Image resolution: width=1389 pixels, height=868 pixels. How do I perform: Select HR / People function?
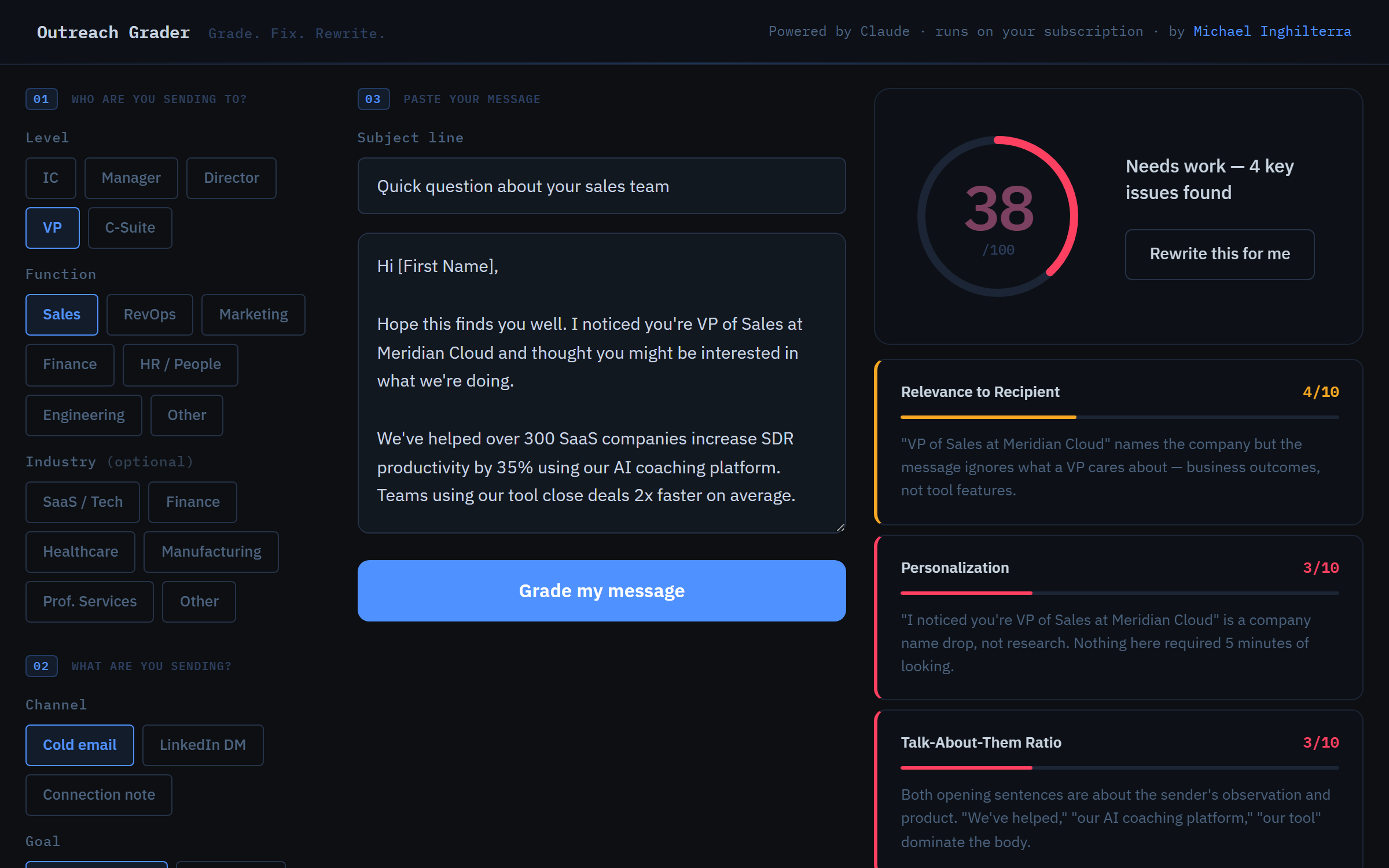[x=181, y=364]
